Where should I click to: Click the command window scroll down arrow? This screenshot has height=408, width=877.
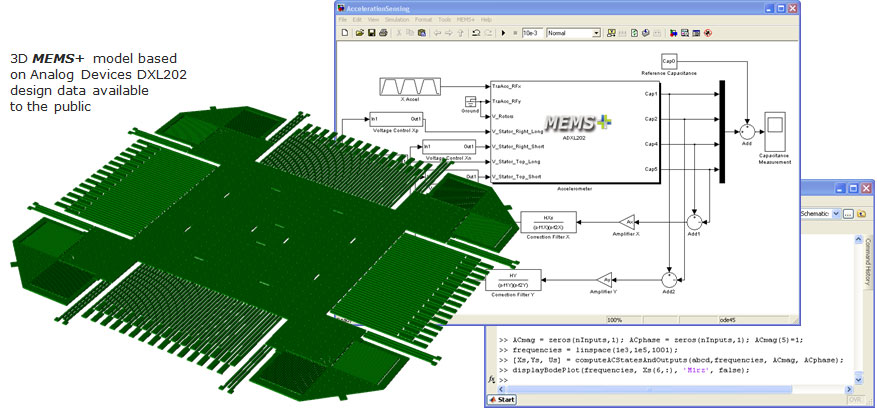tap(858, 380)
